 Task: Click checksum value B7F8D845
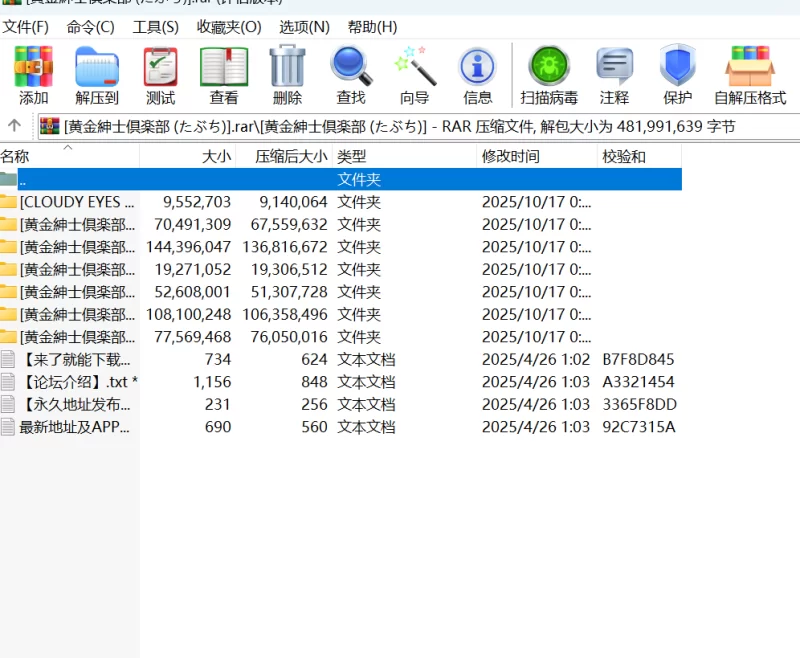point(638,360)
